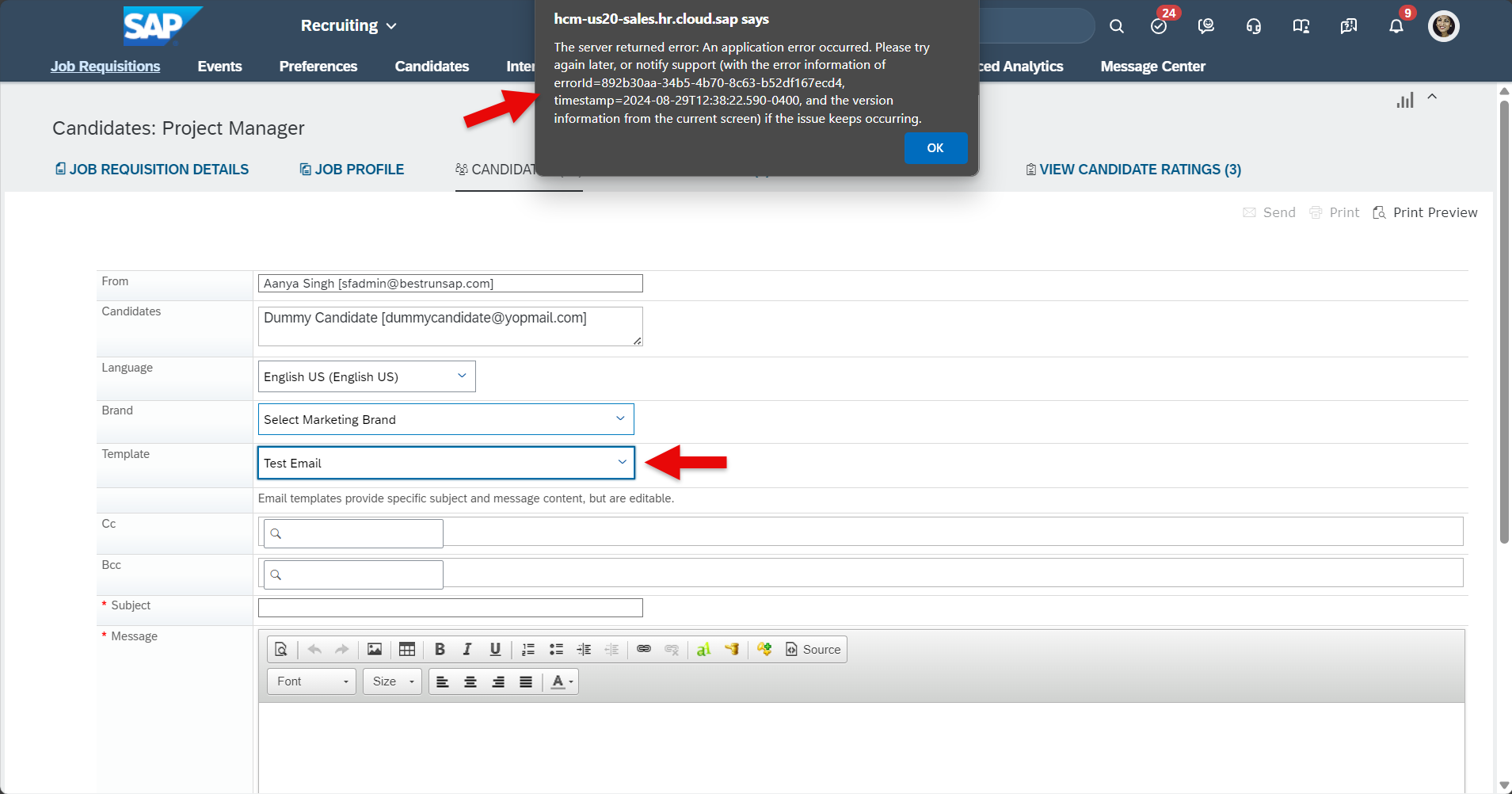Open the learning book icon in header
Image resolution: width=1512 pixels, height=794 pixels.
[1301, 26]
